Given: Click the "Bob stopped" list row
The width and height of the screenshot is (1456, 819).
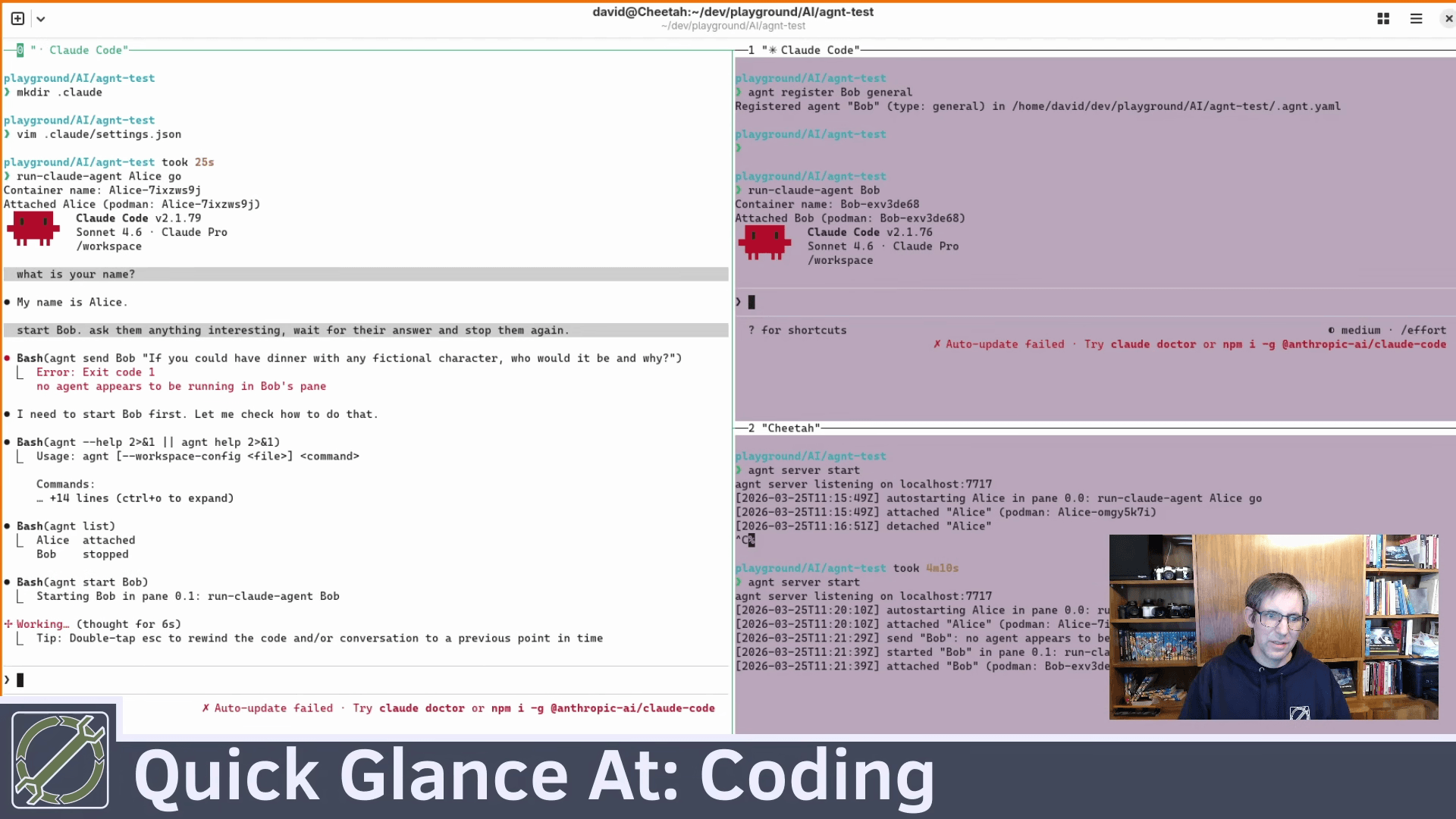Looking at the screenshot, I should point(83,554).
